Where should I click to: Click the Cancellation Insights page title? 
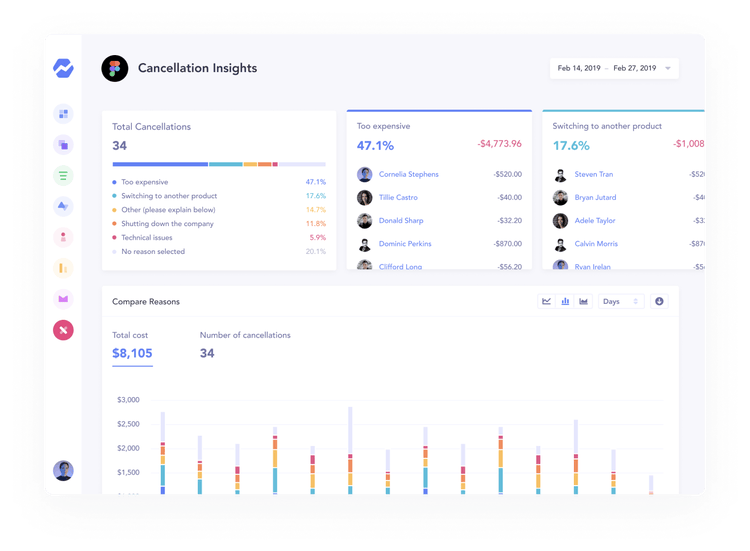point(198,68)
